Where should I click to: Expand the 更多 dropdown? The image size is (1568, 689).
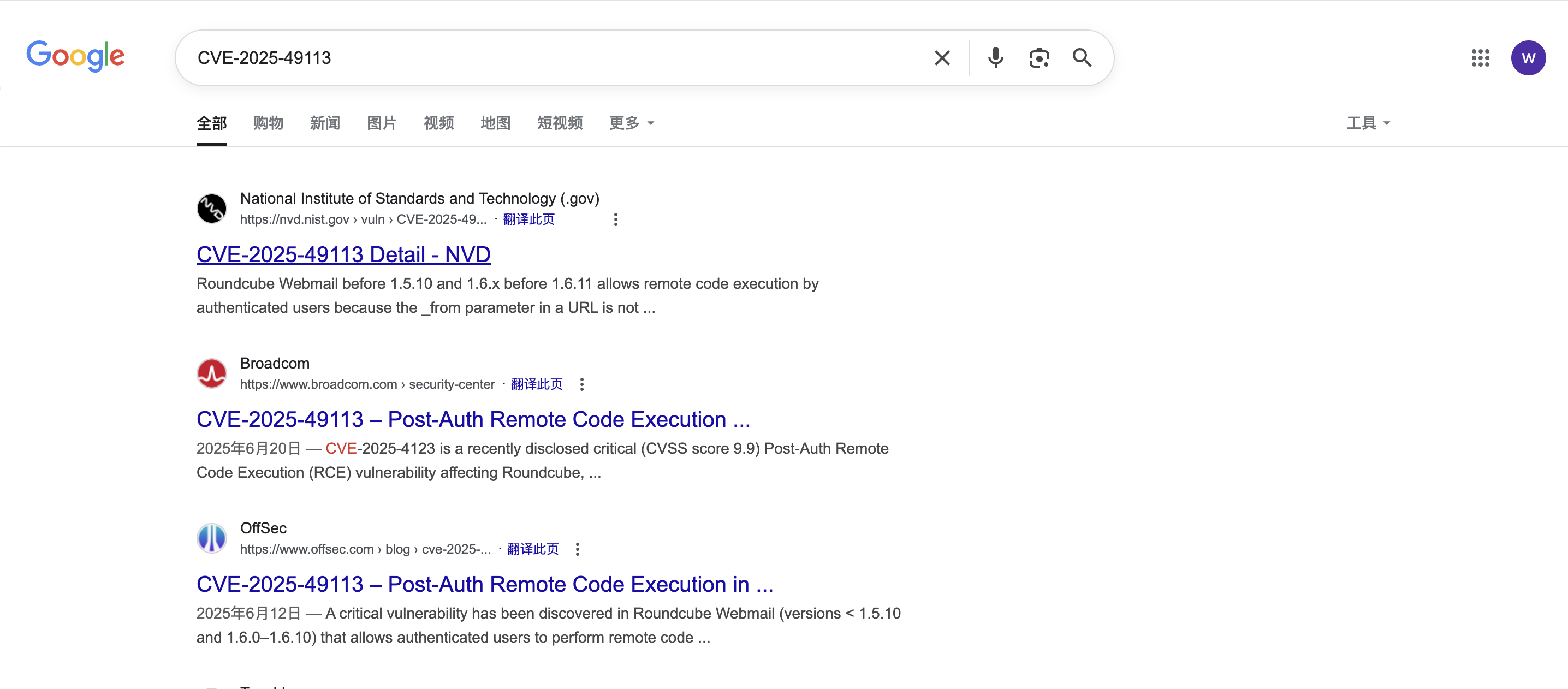pos(631,123)
